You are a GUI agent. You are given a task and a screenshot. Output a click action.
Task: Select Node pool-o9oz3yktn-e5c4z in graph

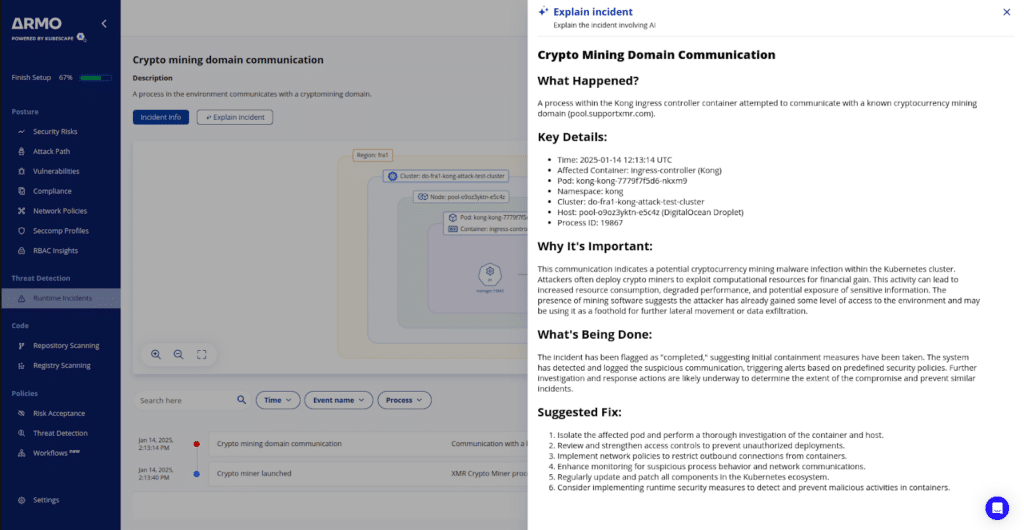[x=461, y=196]
